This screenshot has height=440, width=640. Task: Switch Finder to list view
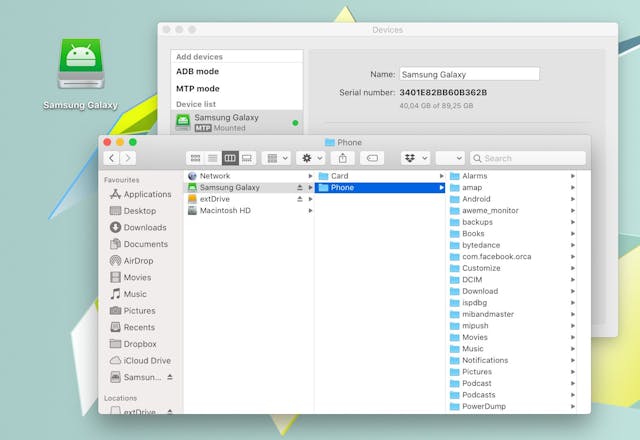point(213,158)
